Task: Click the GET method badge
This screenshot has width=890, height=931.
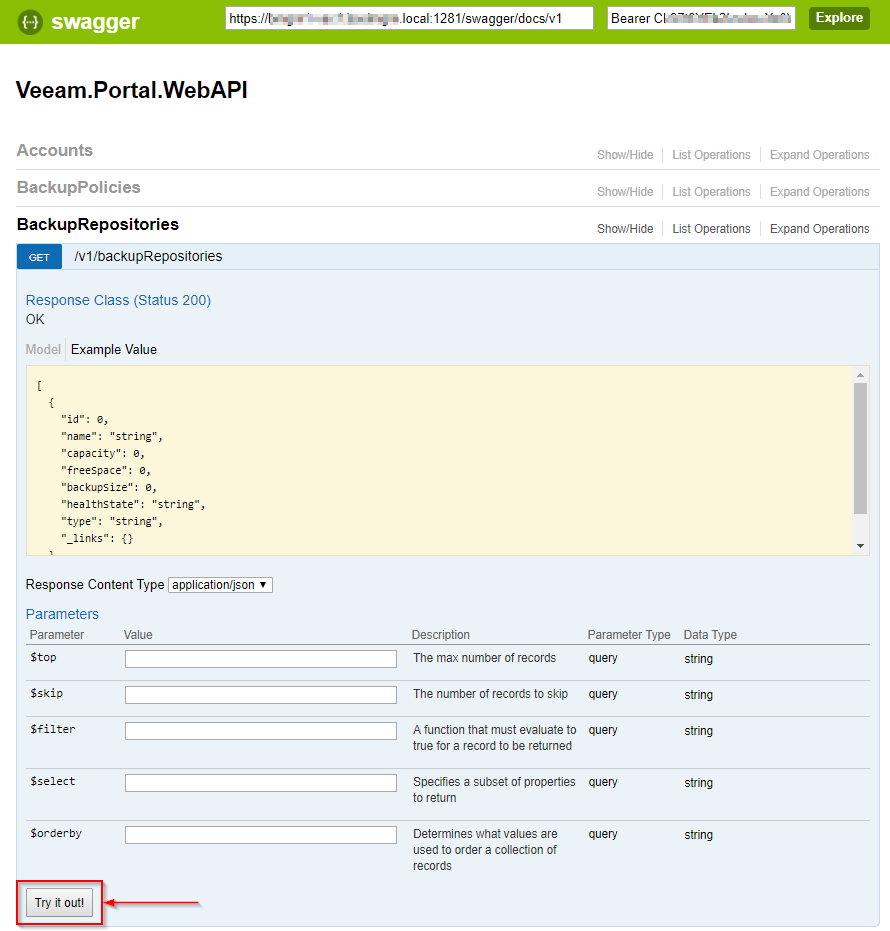Action: [39, 257]
